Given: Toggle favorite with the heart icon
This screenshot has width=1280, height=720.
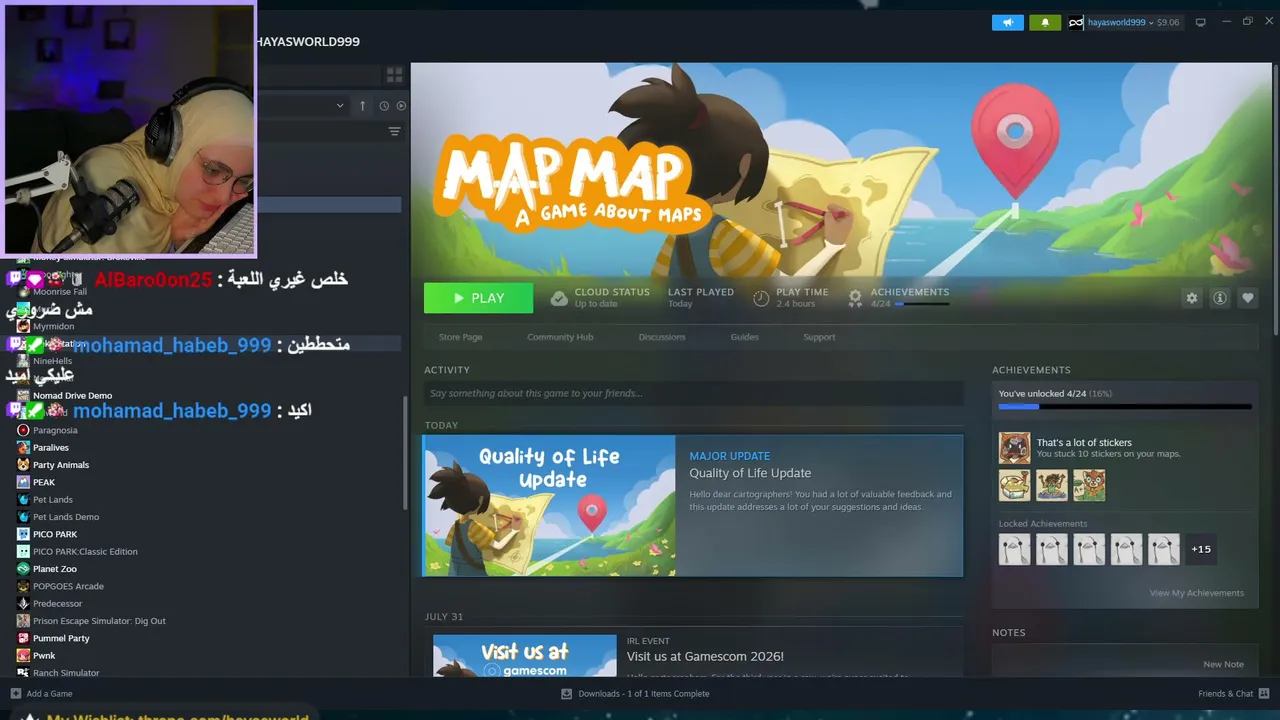Looking at the screenshot, I should click(1247, 298).
